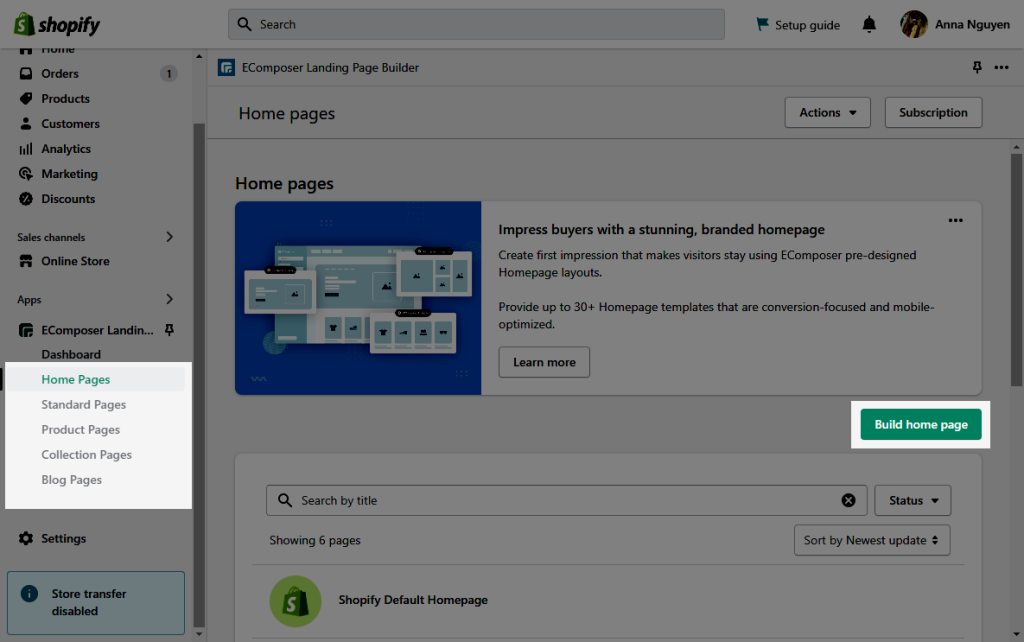Image resolution: width=1024 pixels, height=642 pixels.
Task: Open the app header more options menu
Action: (x=1001, y=67)
